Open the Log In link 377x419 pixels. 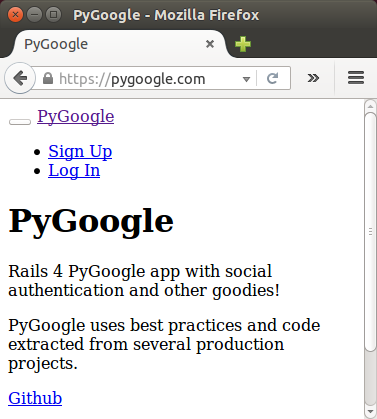click(x=74, y=171)
